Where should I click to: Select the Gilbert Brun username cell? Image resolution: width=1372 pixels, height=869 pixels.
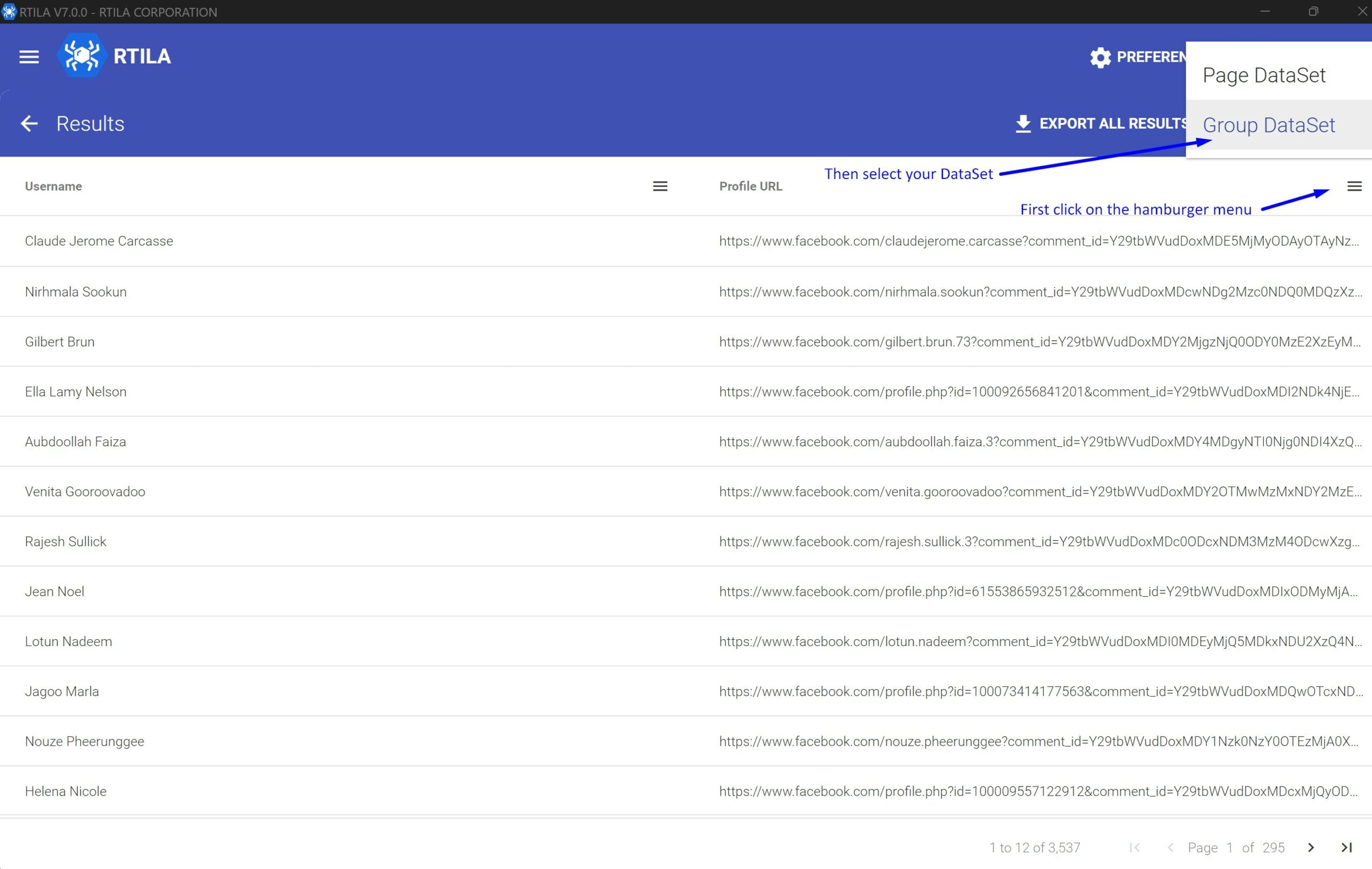[60, 342]
